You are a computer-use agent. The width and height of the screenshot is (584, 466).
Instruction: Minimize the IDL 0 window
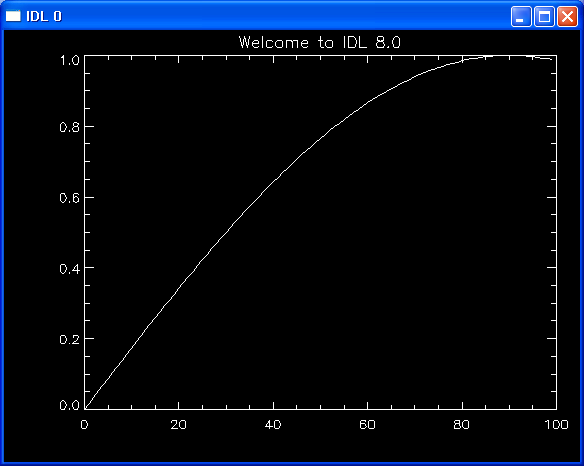click(521, 16)
